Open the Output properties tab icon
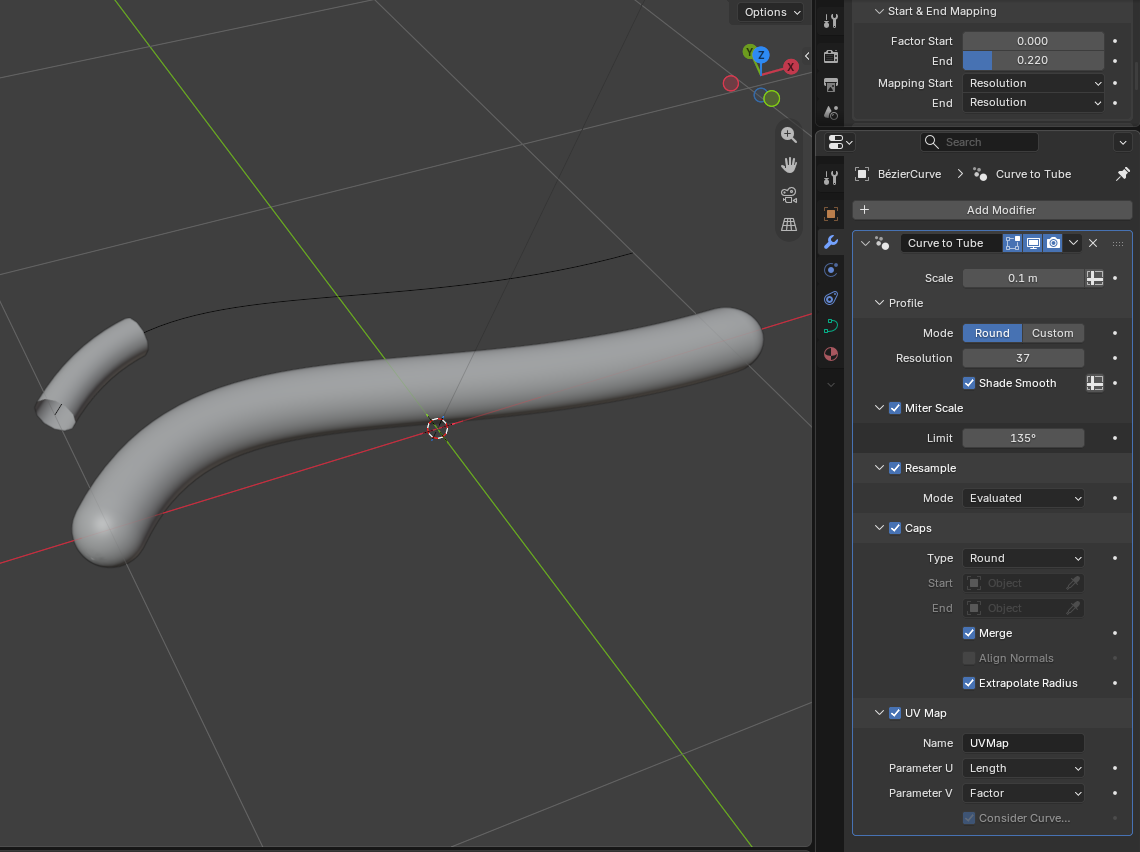The height and width of the screenshot is (852, 1140). (831, 84)
